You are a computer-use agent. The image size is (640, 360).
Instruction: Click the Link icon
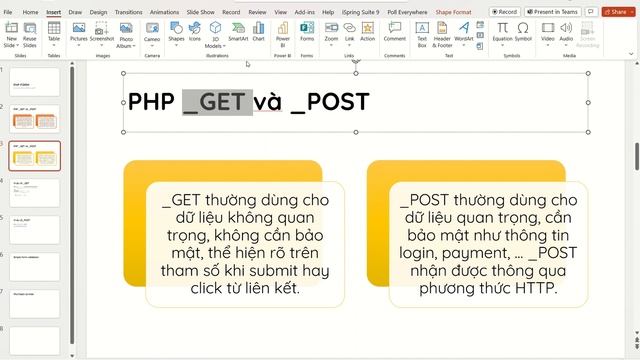[x=349, y=28]
